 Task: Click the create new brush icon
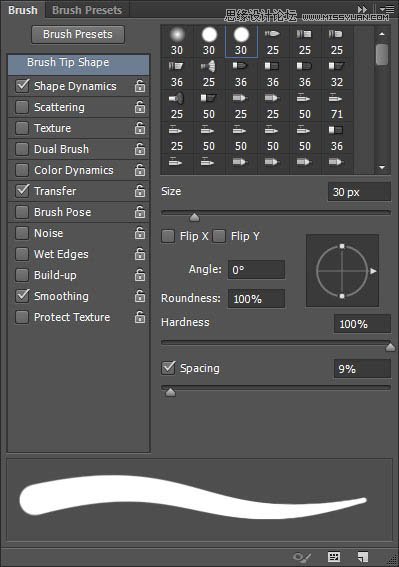[x=363, y=557]
